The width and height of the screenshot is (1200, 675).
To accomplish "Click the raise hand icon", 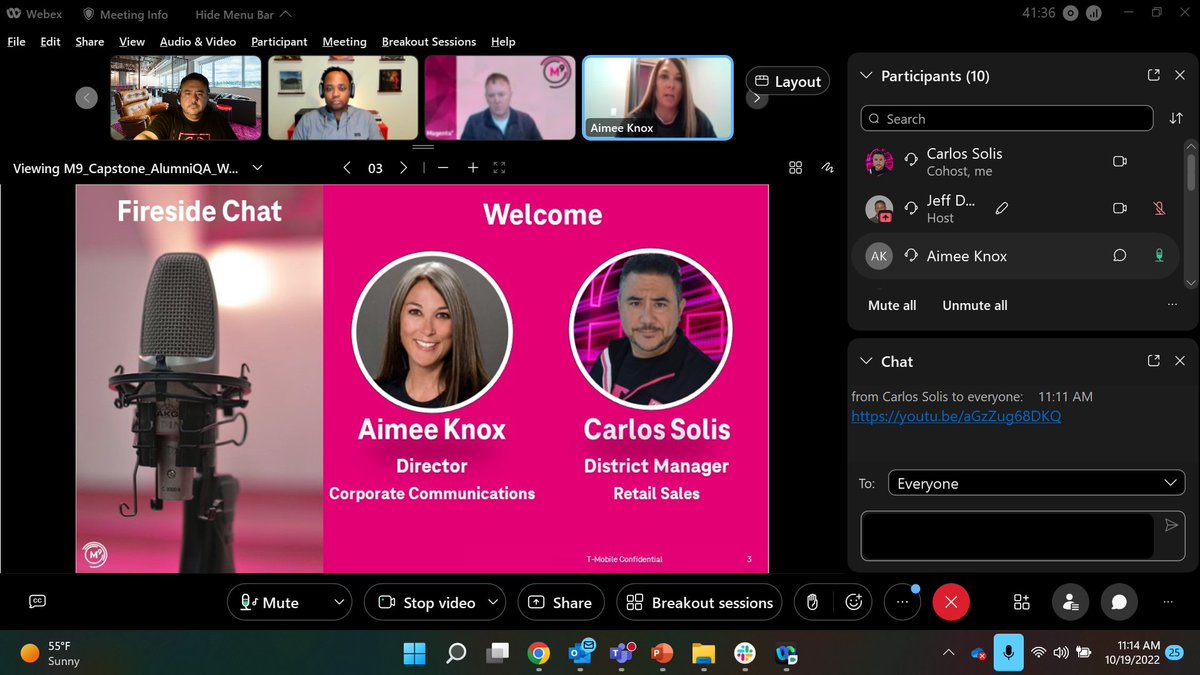I will tap(813, 602).
